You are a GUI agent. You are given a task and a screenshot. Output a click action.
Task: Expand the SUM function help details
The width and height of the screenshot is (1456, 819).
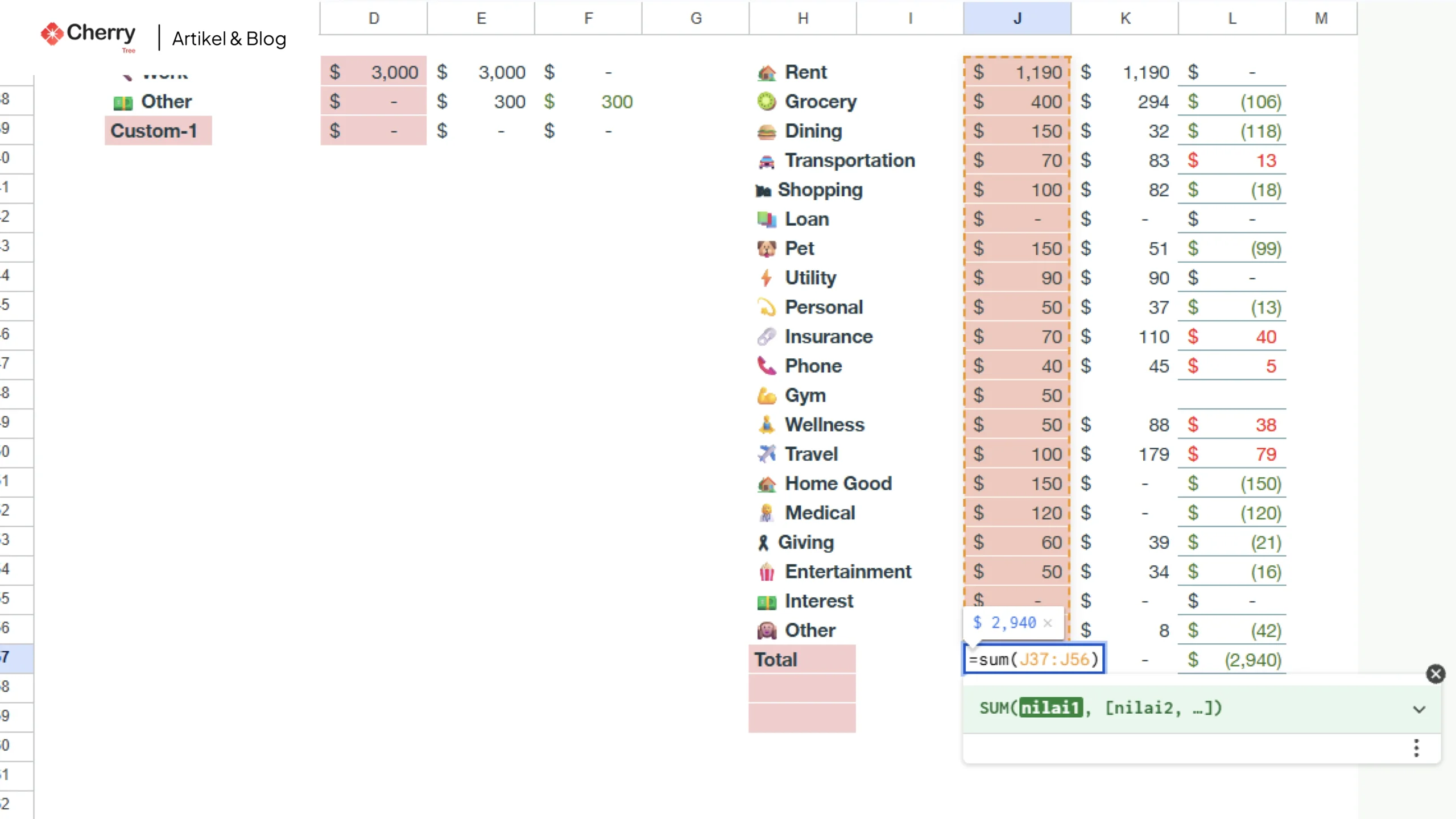click(x=1420, y=709)
